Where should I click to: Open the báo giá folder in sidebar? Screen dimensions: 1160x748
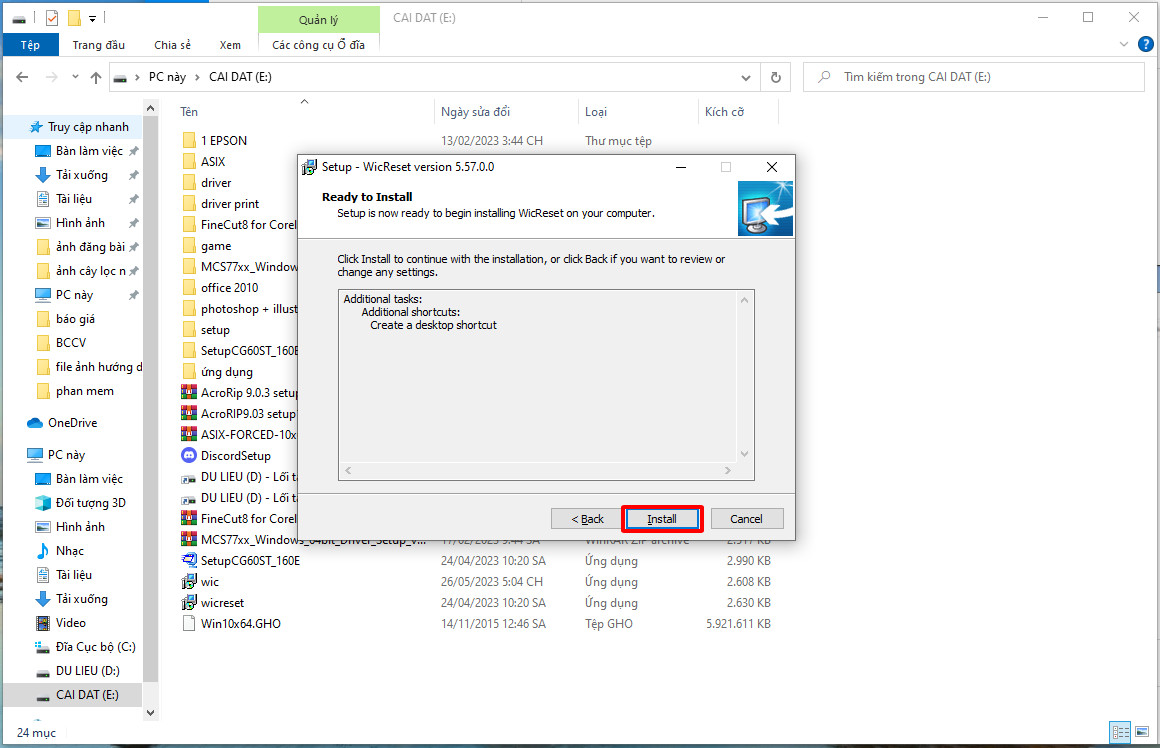tap(75, 319)
